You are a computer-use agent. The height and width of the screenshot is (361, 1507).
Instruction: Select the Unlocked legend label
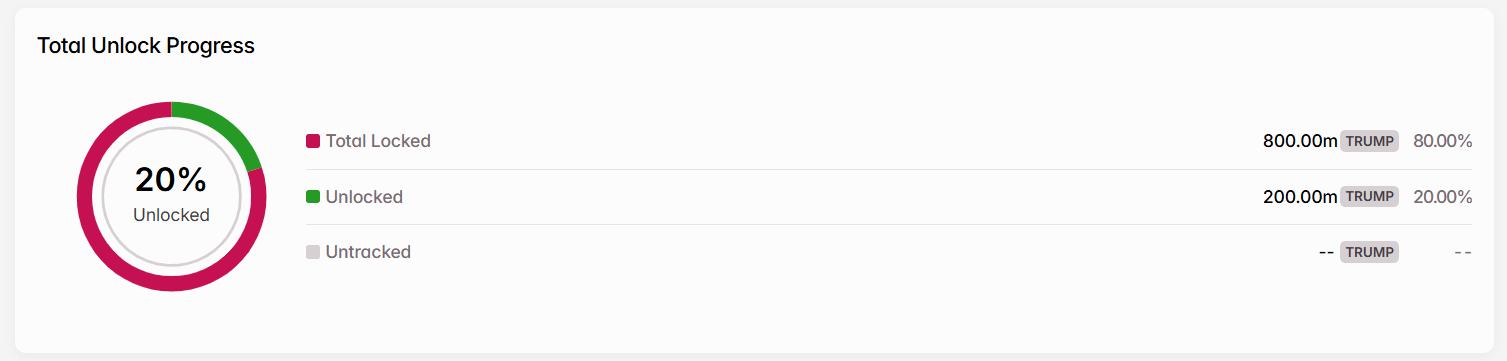coord(364,197)
